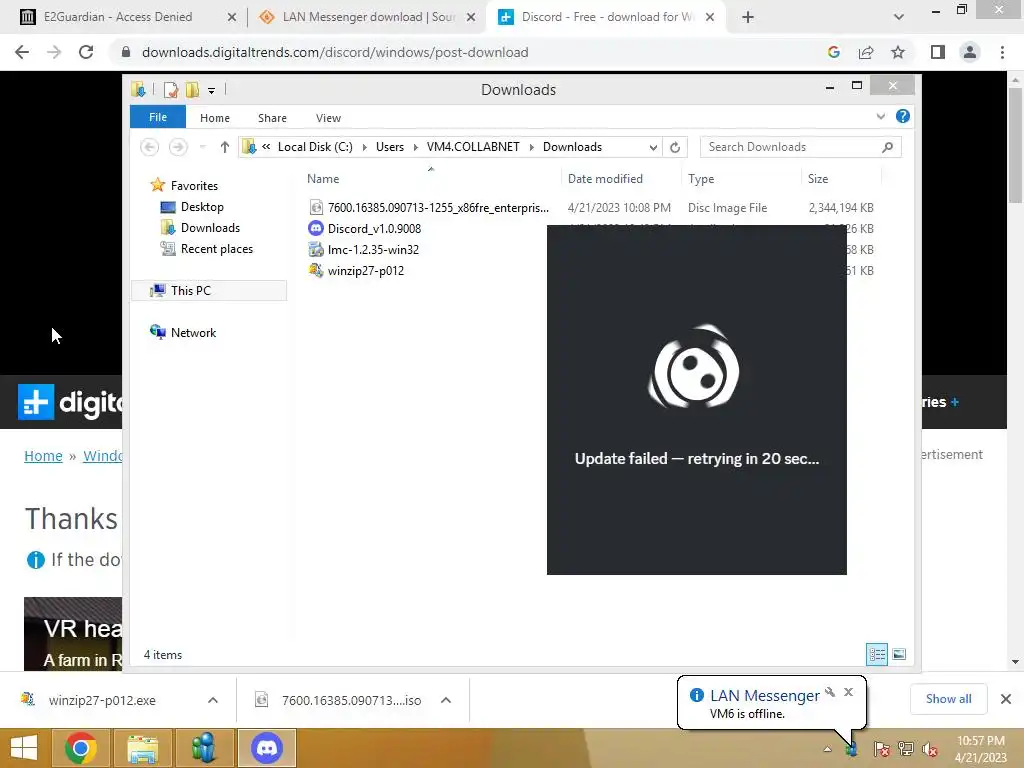Go up one folder level arrow
The height and width of the screenshot is (768, 1024).
pyautogui.click(x=225, y=147)
